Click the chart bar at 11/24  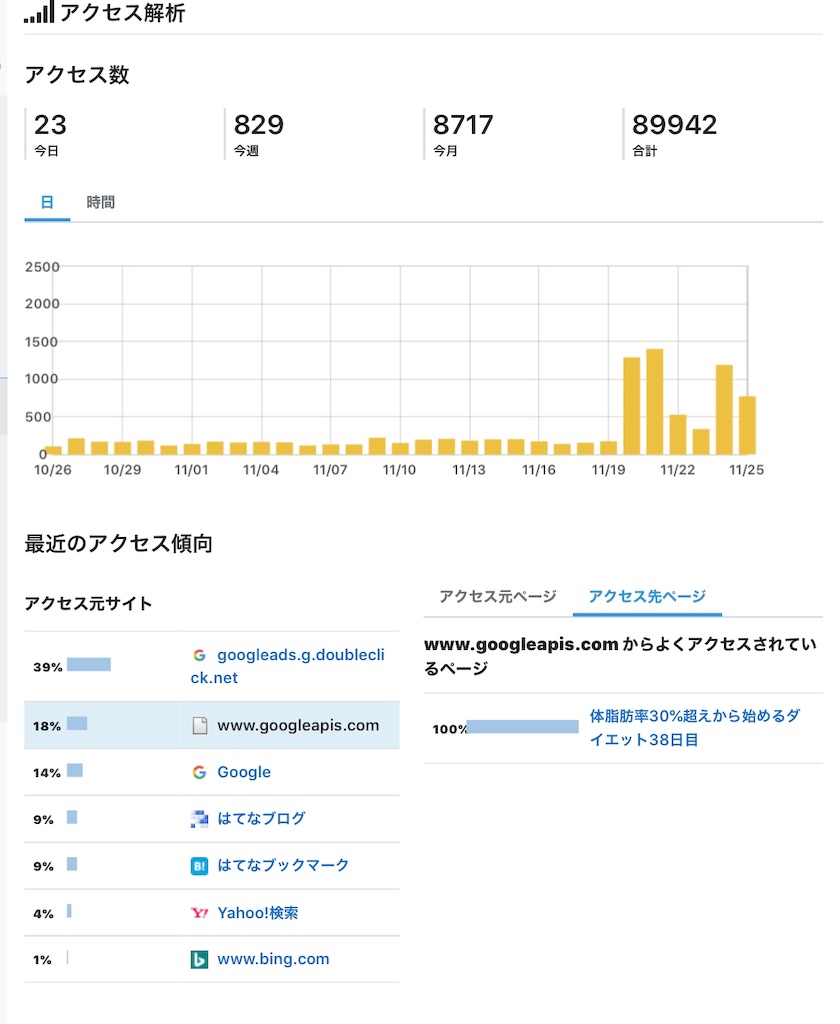724,409
